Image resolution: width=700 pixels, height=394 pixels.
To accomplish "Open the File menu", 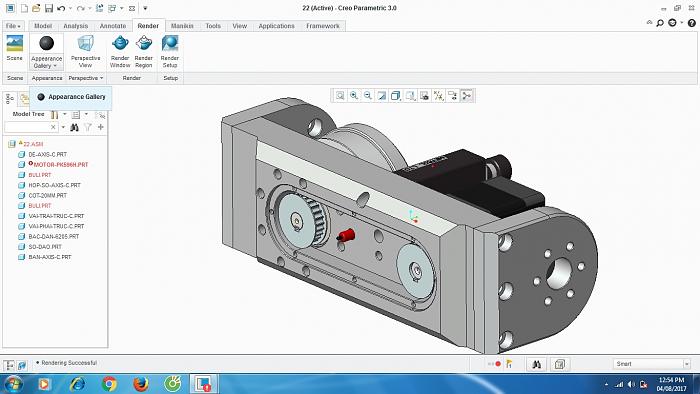I will (13, 26).
